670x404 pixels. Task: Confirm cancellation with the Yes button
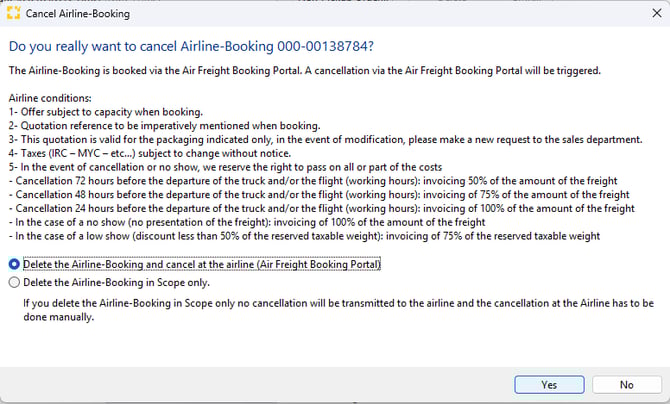pyautogui.click(x=549, y=385)
